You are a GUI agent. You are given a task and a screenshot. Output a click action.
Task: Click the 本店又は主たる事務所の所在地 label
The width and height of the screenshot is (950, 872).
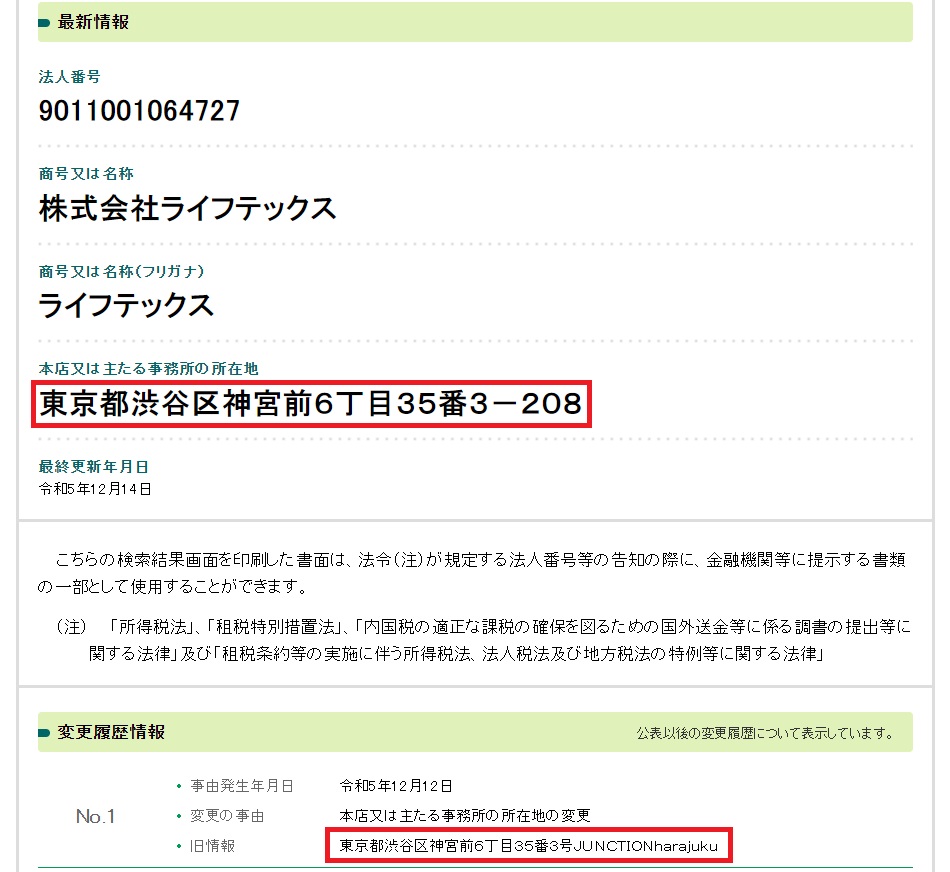(x=148, y=368)
